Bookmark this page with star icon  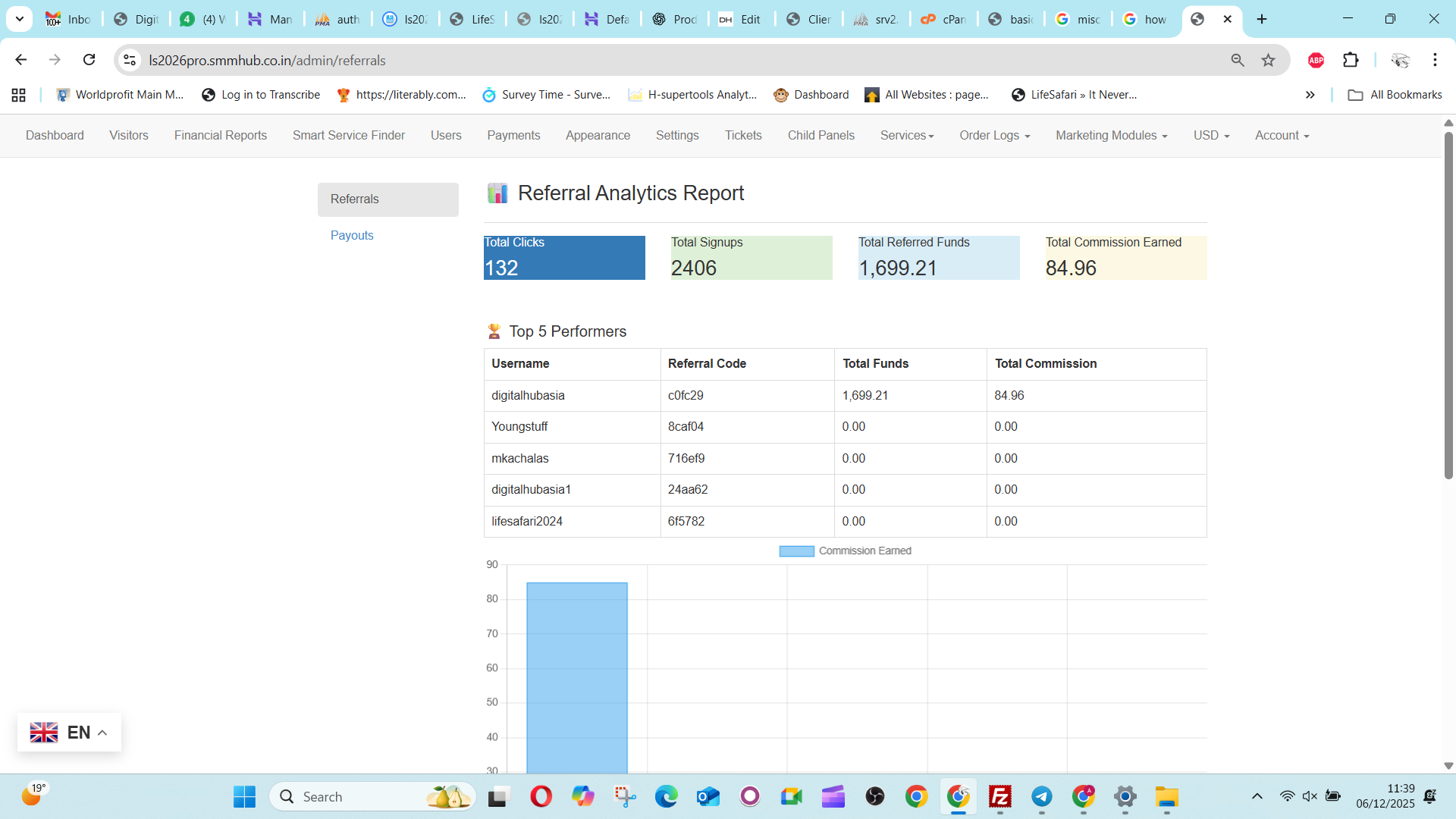(x=1268, y=60)
